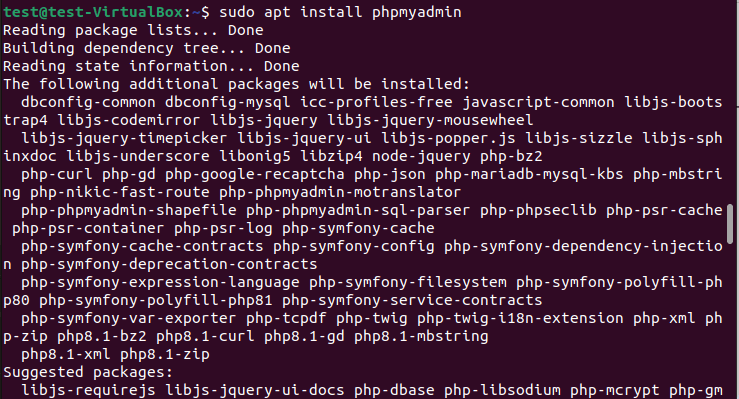Click the 'Suggested packages:' heading line
739x399 pixels.
click(x=88, y=372)
